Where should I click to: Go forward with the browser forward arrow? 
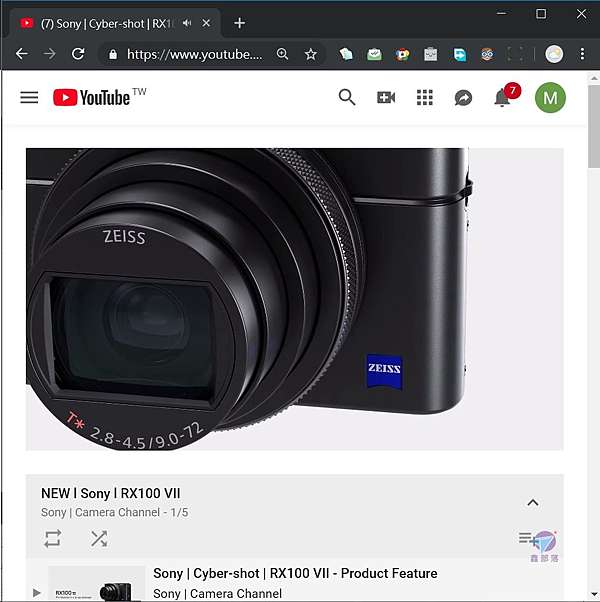pos(50,54)
